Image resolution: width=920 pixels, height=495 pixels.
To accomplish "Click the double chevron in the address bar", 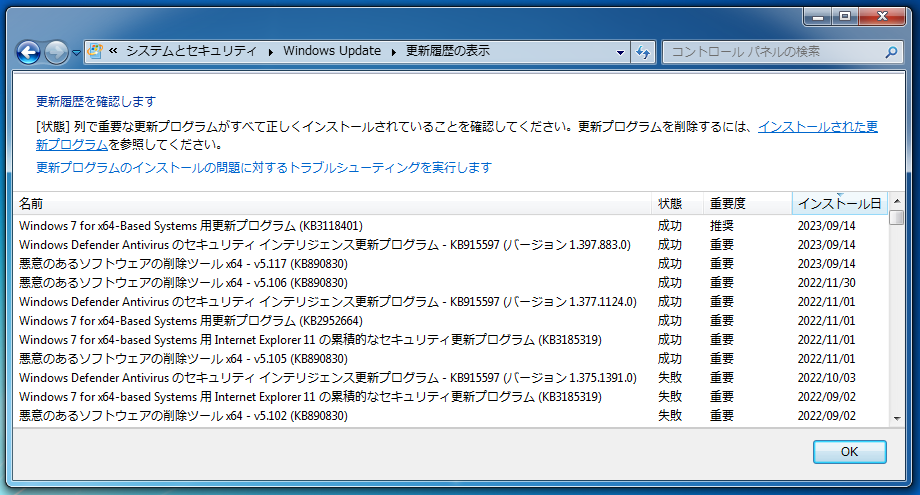I will (x=113, y=51).
